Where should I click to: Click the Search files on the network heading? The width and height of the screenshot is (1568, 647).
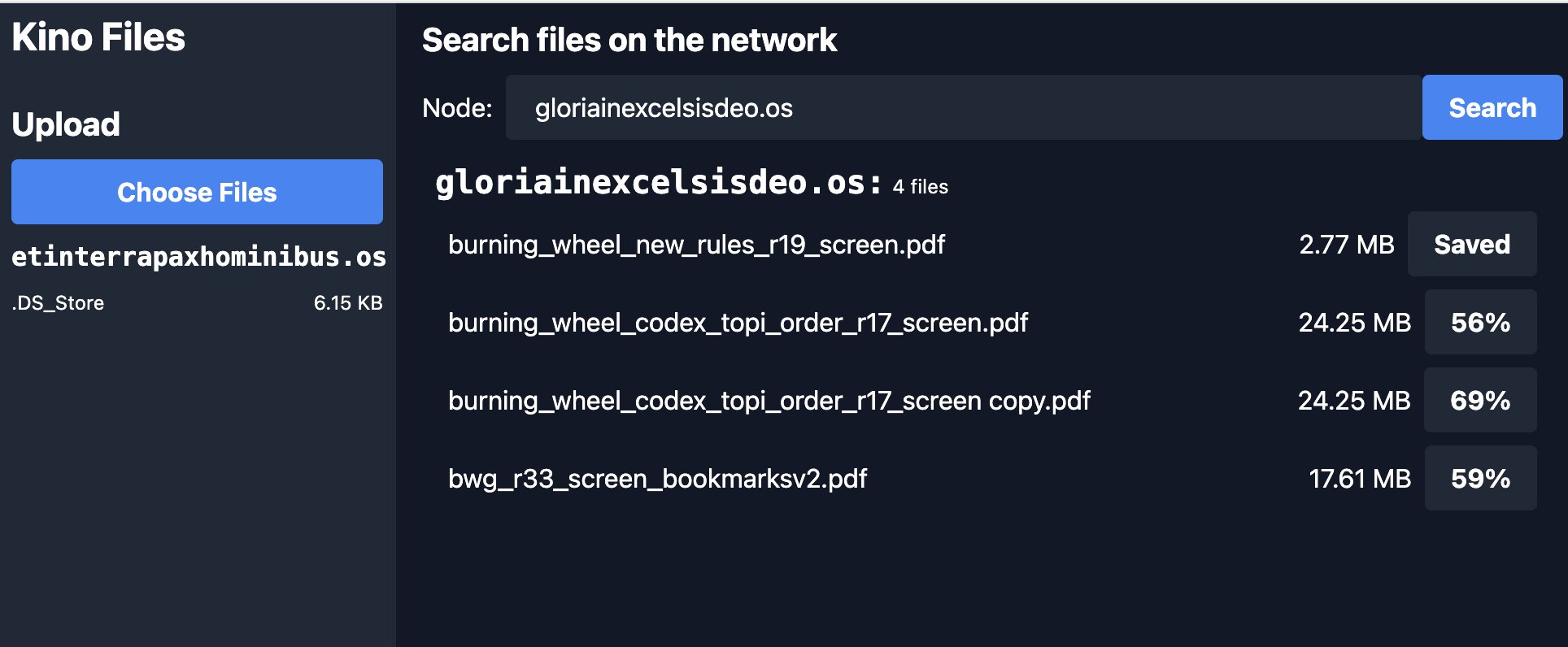coord(629,40)
